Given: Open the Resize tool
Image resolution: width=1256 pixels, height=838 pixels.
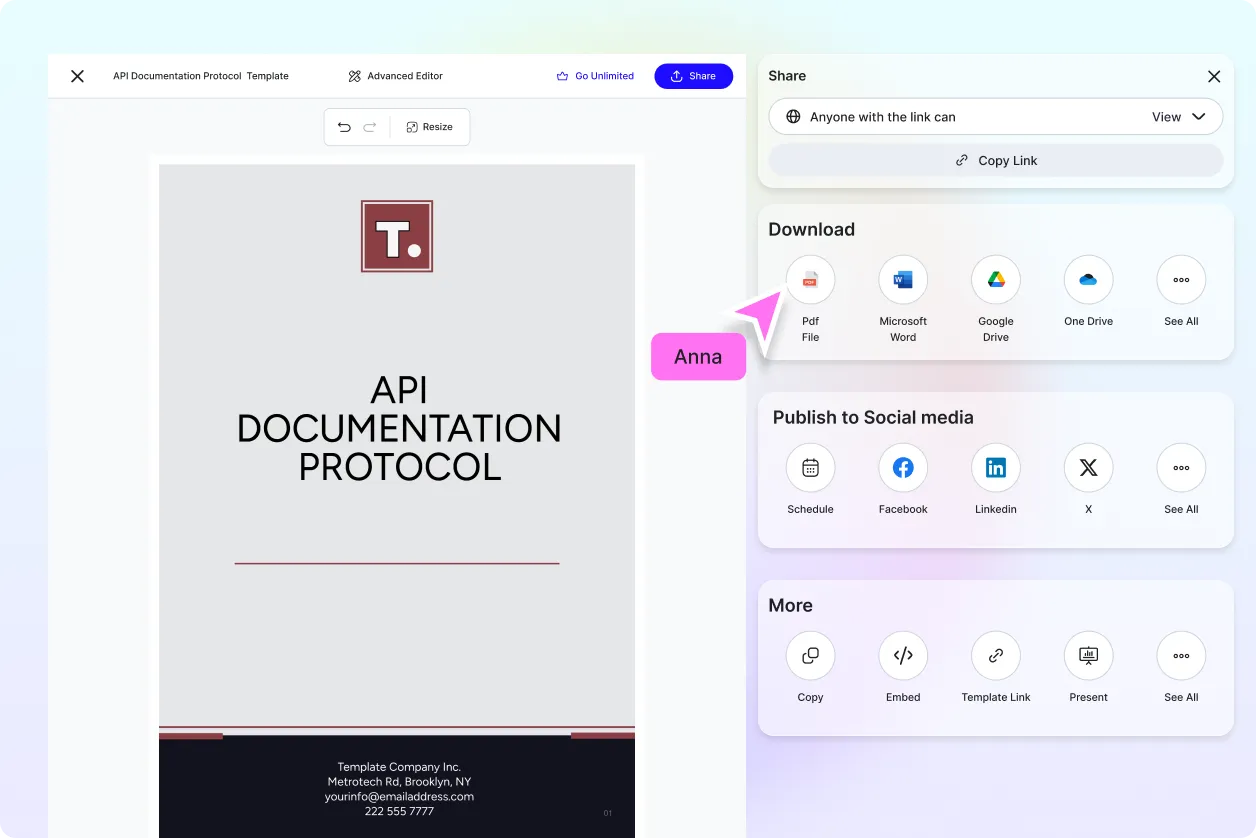Looking at the screenshot, I should click(430, 127).
